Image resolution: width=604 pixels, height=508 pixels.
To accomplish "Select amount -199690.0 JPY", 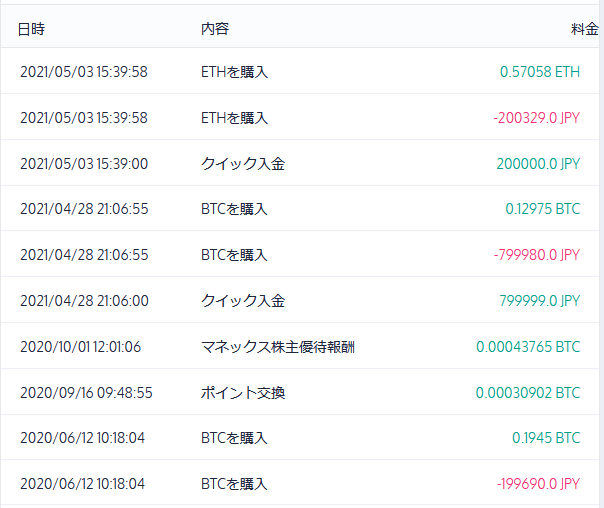I will point(539,484).
